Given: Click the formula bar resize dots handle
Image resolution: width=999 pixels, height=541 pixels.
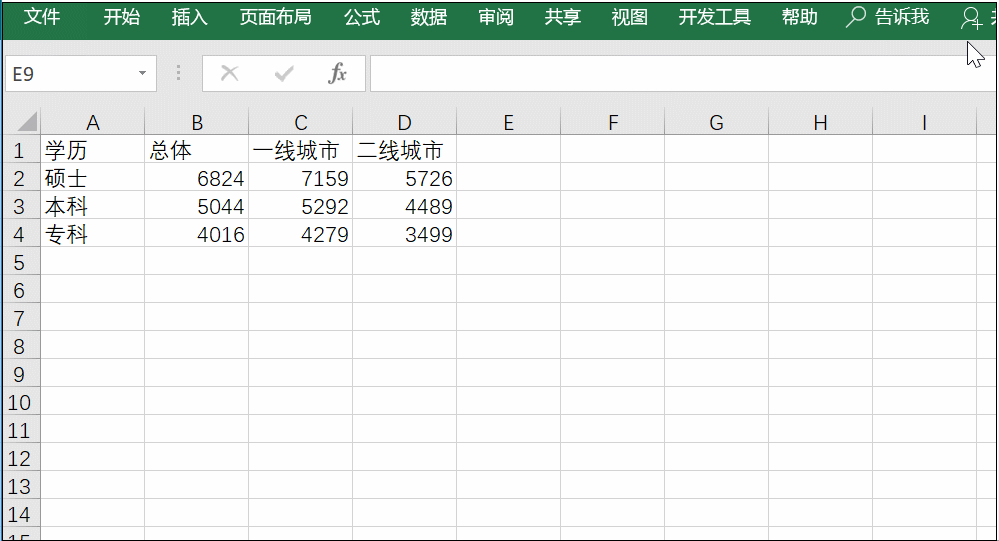Looking at the screenshot, I should (x=178, y=73).
